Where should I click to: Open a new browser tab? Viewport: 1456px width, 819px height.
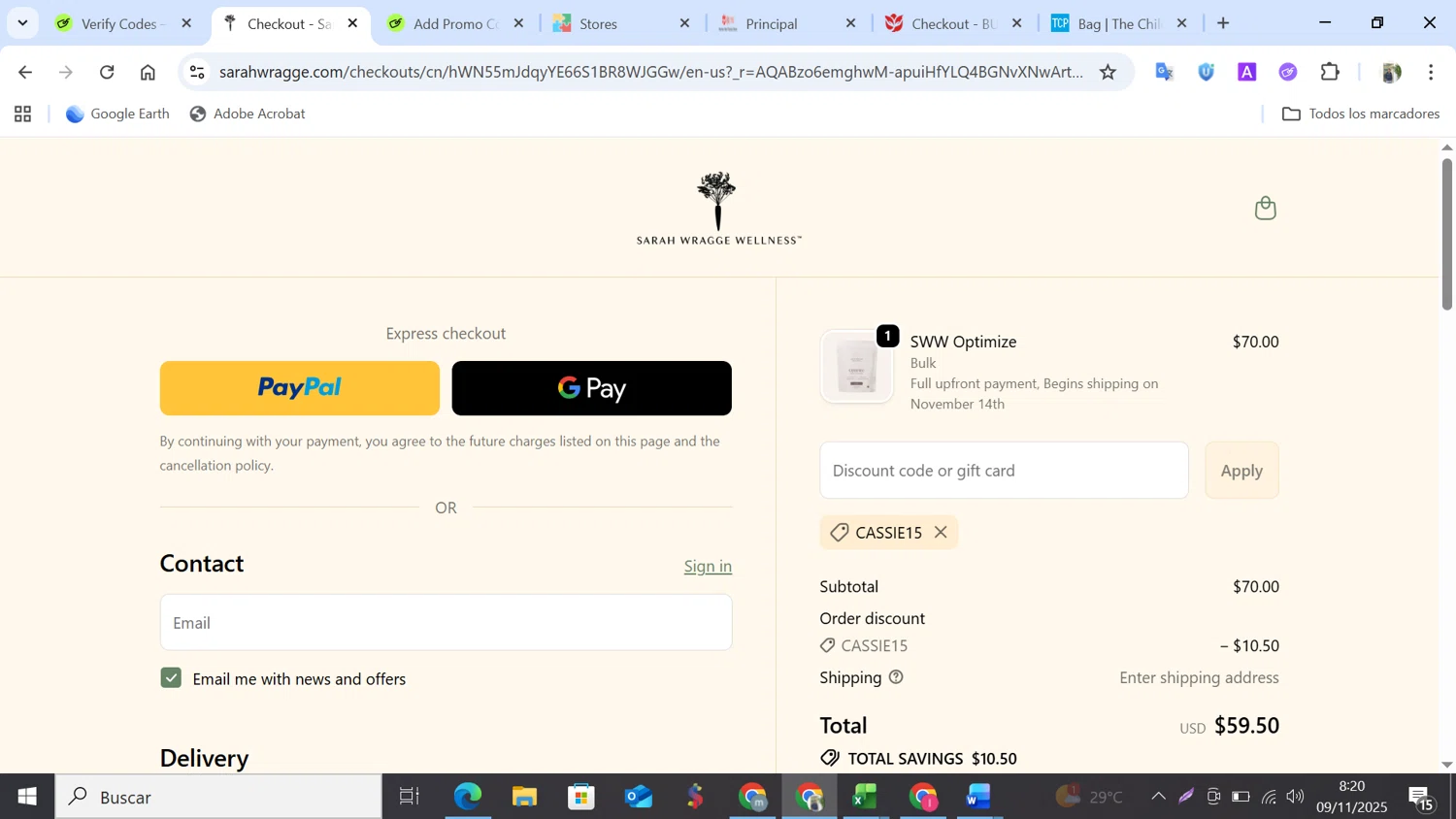[x=1223, y=23]
